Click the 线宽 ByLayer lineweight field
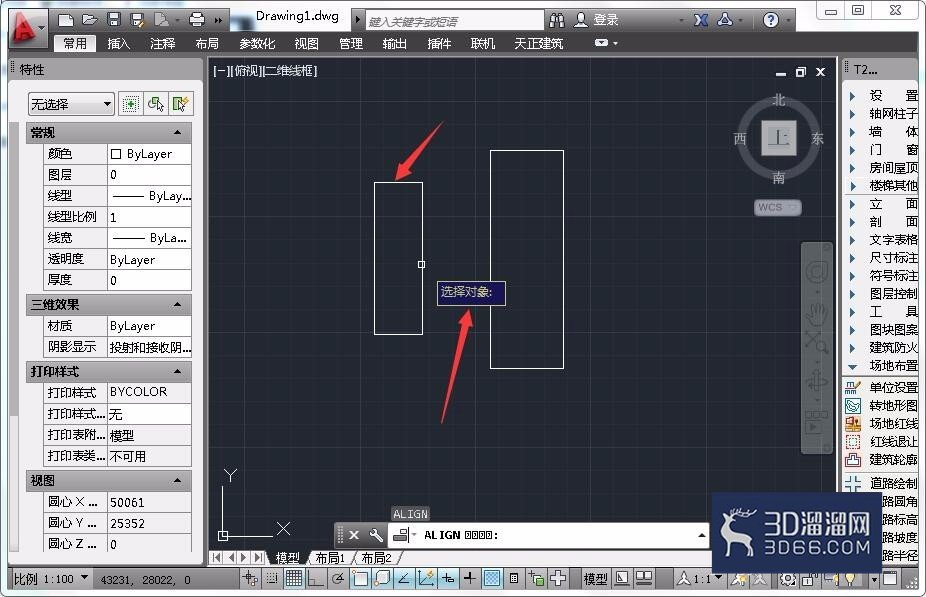This screenshot has height=597, width=926. pos(149,238)
